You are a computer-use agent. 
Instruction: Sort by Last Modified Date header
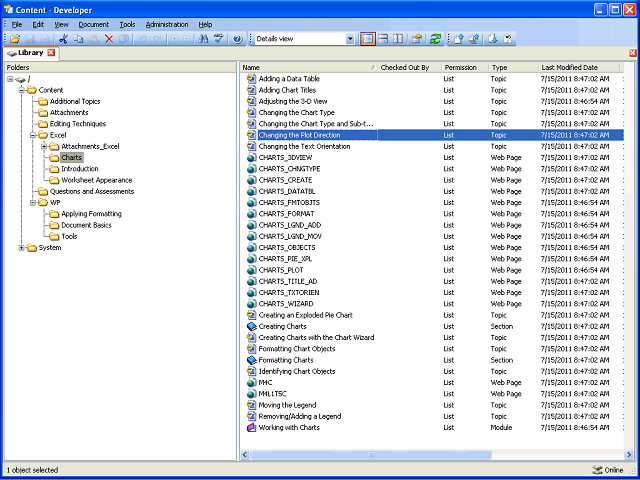579,68
